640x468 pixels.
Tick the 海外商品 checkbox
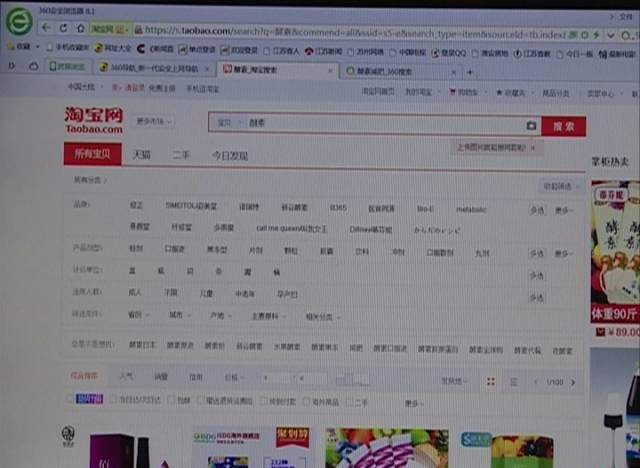[306, 401]
